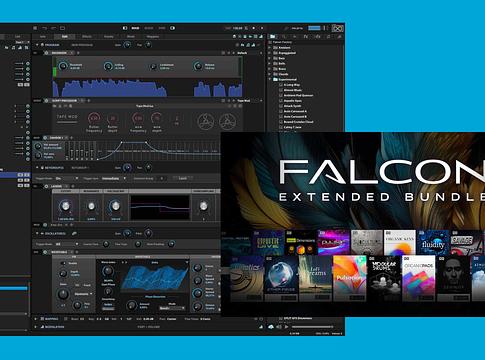485x360 pixels.
Task: Click the preview volume slider
Action: click(312, 327)
